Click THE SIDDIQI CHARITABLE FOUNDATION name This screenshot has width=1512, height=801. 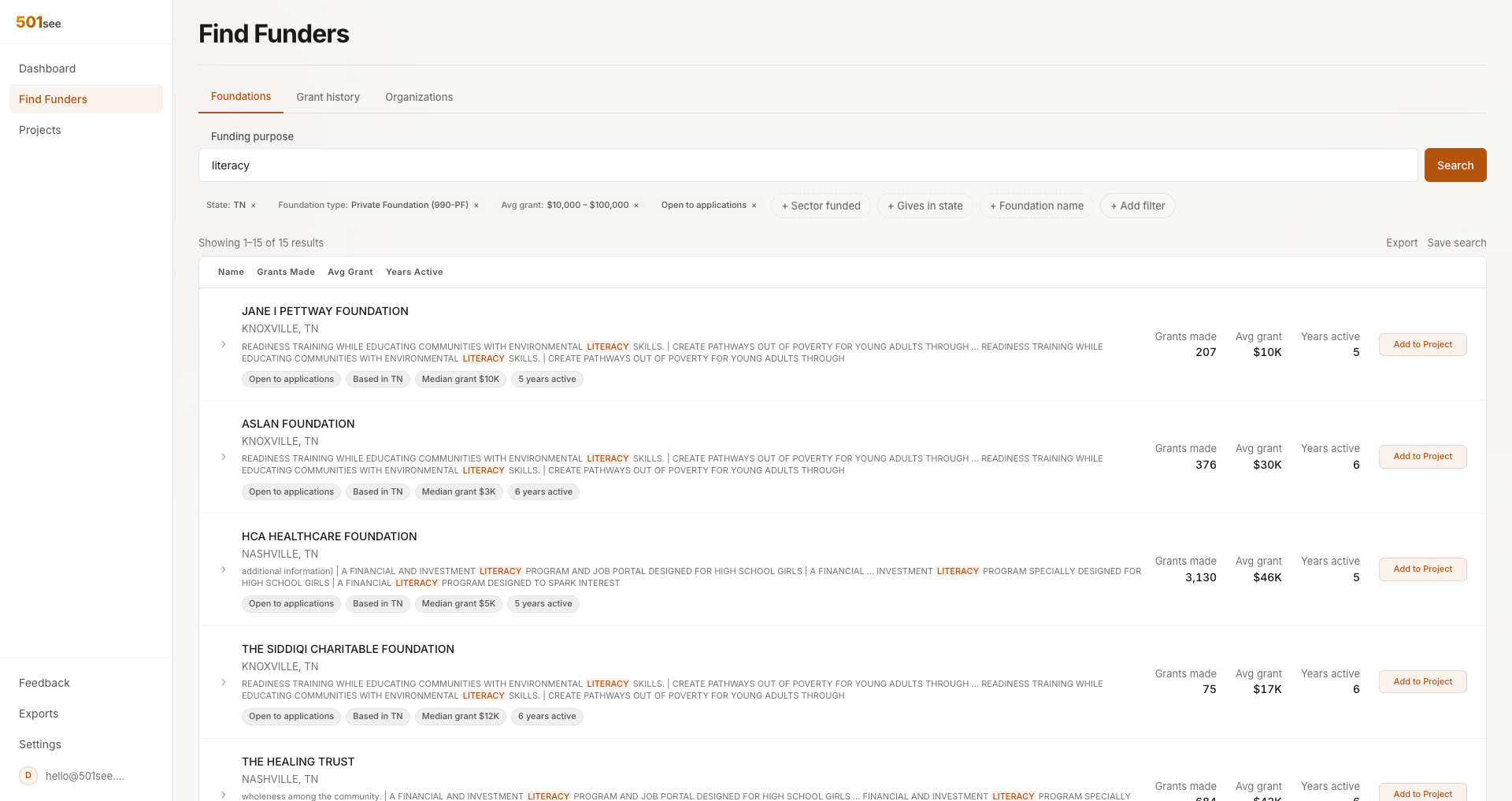click(348, 649)
